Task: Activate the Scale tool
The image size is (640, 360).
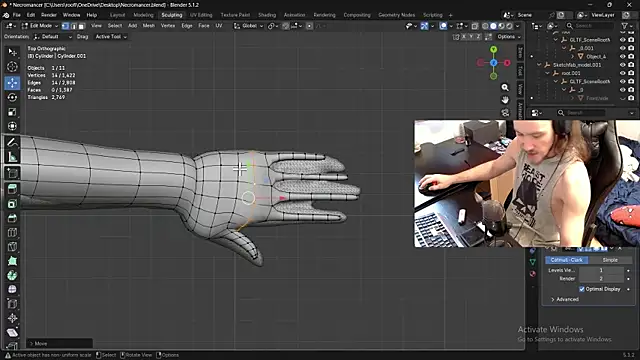Action: pyautogui.click(x=12, y=111)
